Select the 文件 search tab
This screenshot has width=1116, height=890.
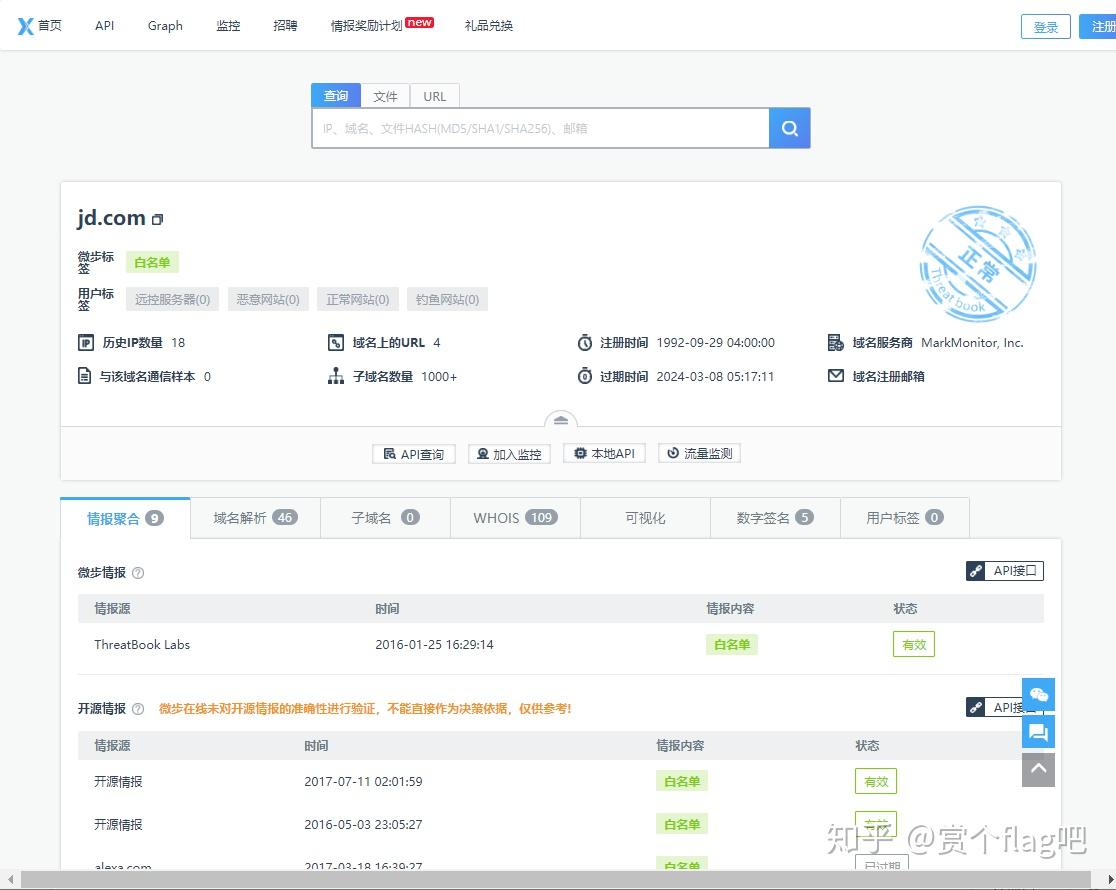[x=386, y=96]
